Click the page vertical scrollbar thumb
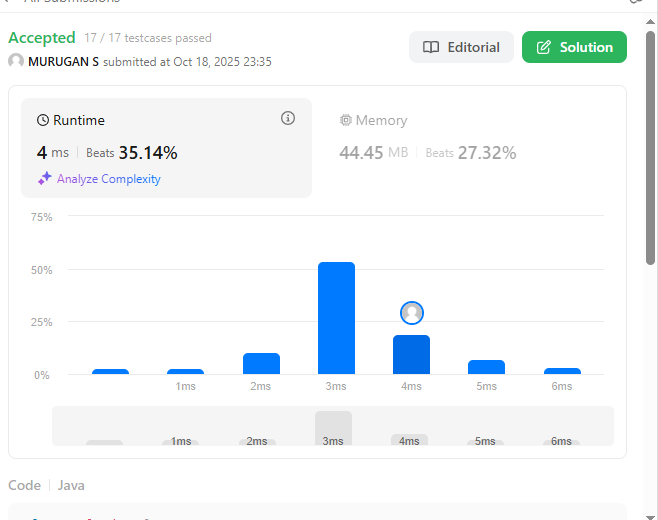This screenshot has width=658, height=520. tap(650, 148)
